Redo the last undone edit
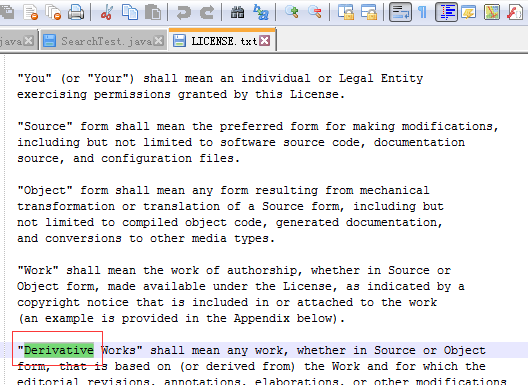This screenshot has width=528, height=385. [x=207, y=12]
